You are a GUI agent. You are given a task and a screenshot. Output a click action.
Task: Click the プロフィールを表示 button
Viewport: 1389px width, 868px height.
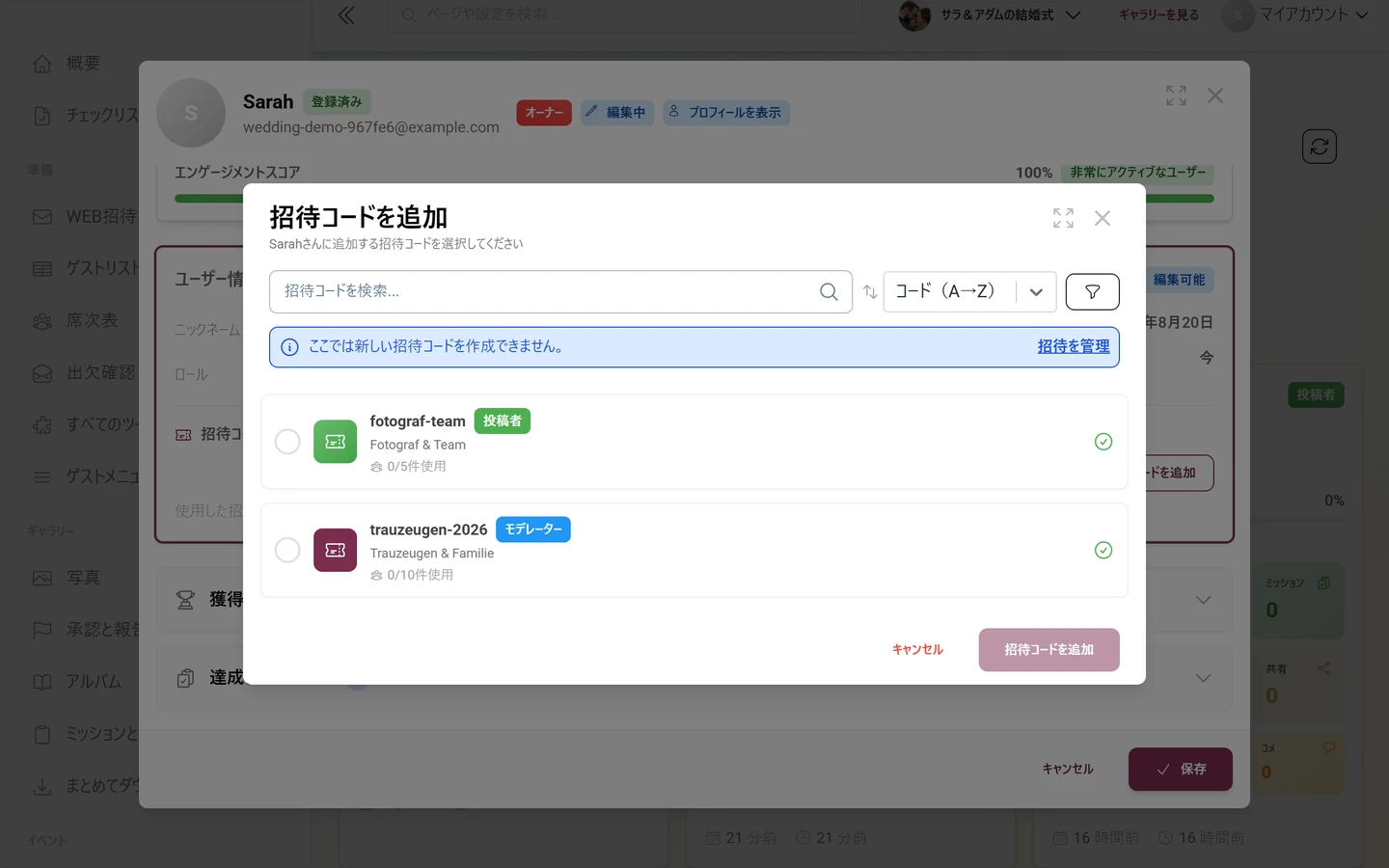pyautogui.click(x=726, y=113)
